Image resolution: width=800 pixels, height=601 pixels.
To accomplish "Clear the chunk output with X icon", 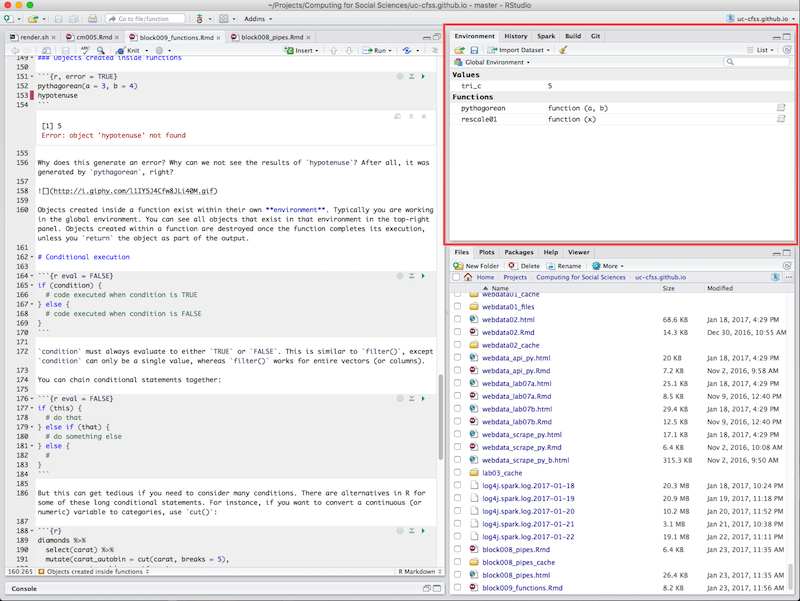I will (423, 116).
